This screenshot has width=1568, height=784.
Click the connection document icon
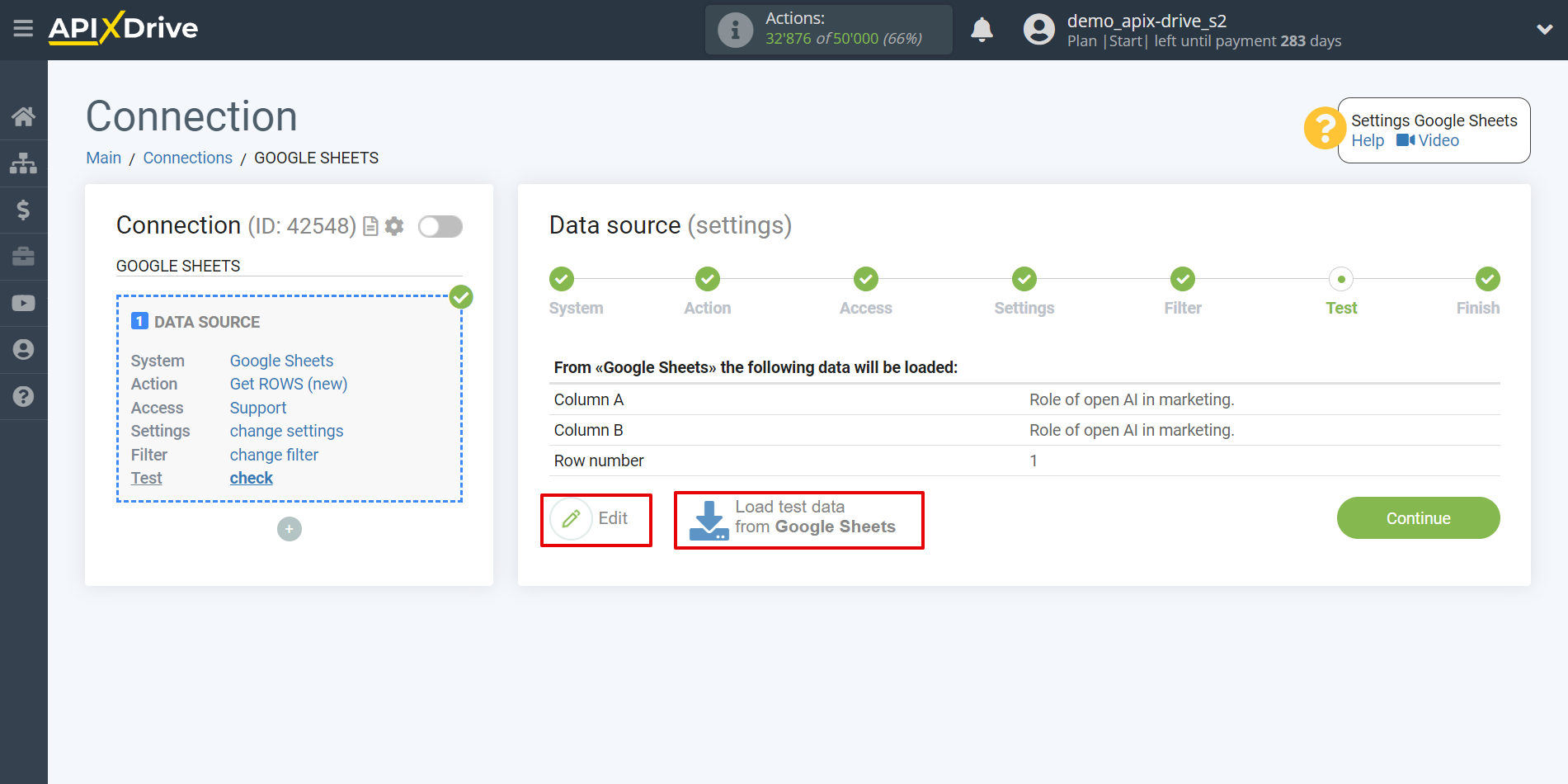(371, 226)
